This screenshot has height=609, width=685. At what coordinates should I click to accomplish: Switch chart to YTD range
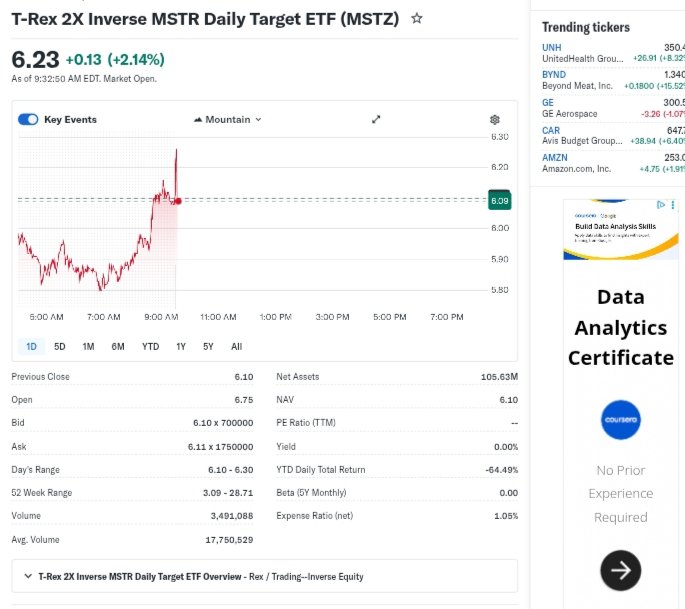[150, 346]
